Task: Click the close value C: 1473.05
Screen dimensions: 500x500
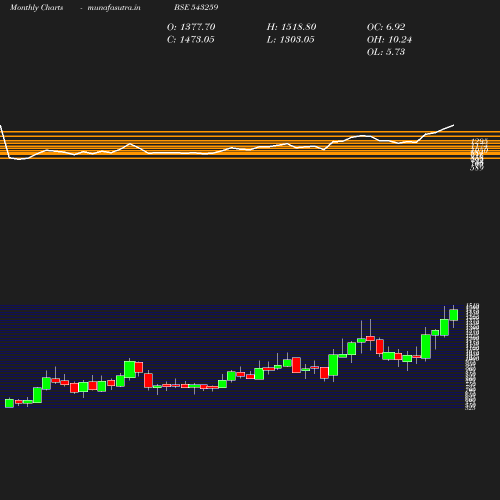Action: pyautogui.click(x=191, y=39)
